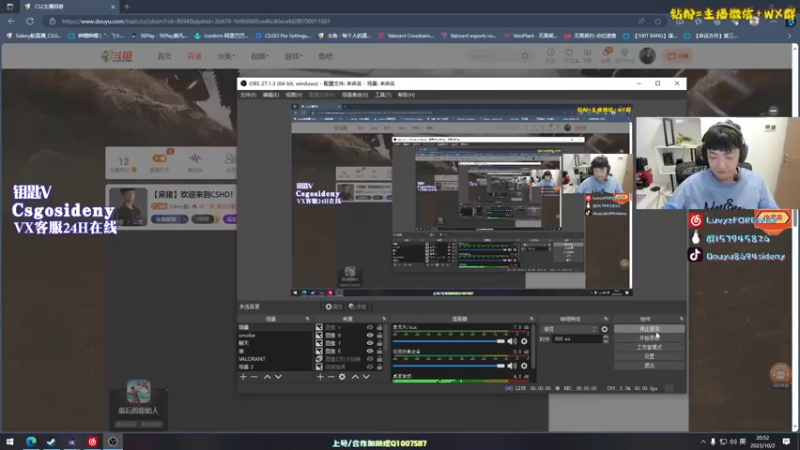
Task: Move scene down in Scenes panel
Action: pyautogui.click(x=278, y=377)
